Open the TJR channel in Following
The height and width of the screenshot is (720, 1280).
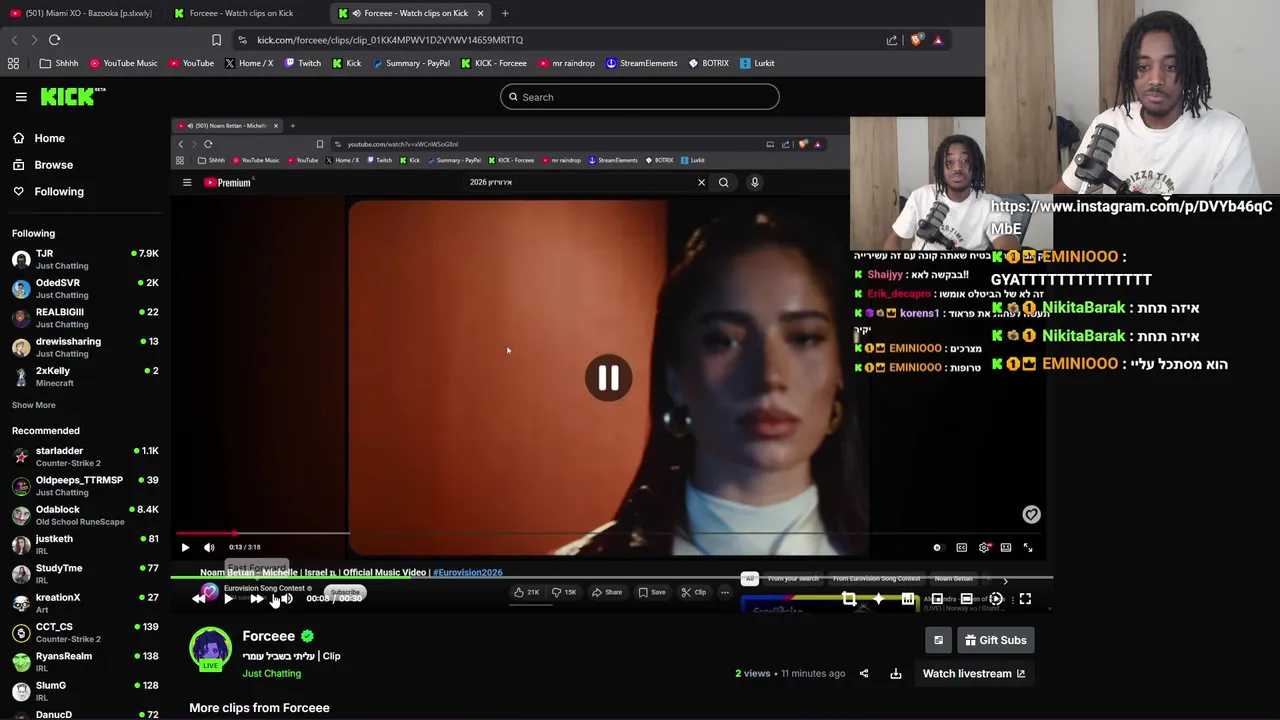coord(85,259)
